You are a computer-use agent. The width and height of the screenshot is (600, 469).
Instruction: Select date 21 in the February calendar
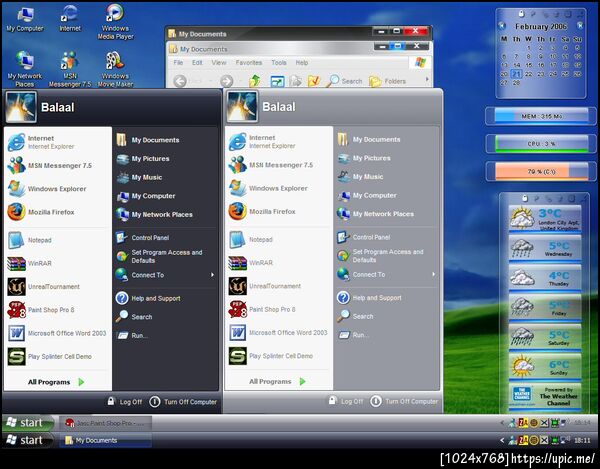[x=517, y=74]
